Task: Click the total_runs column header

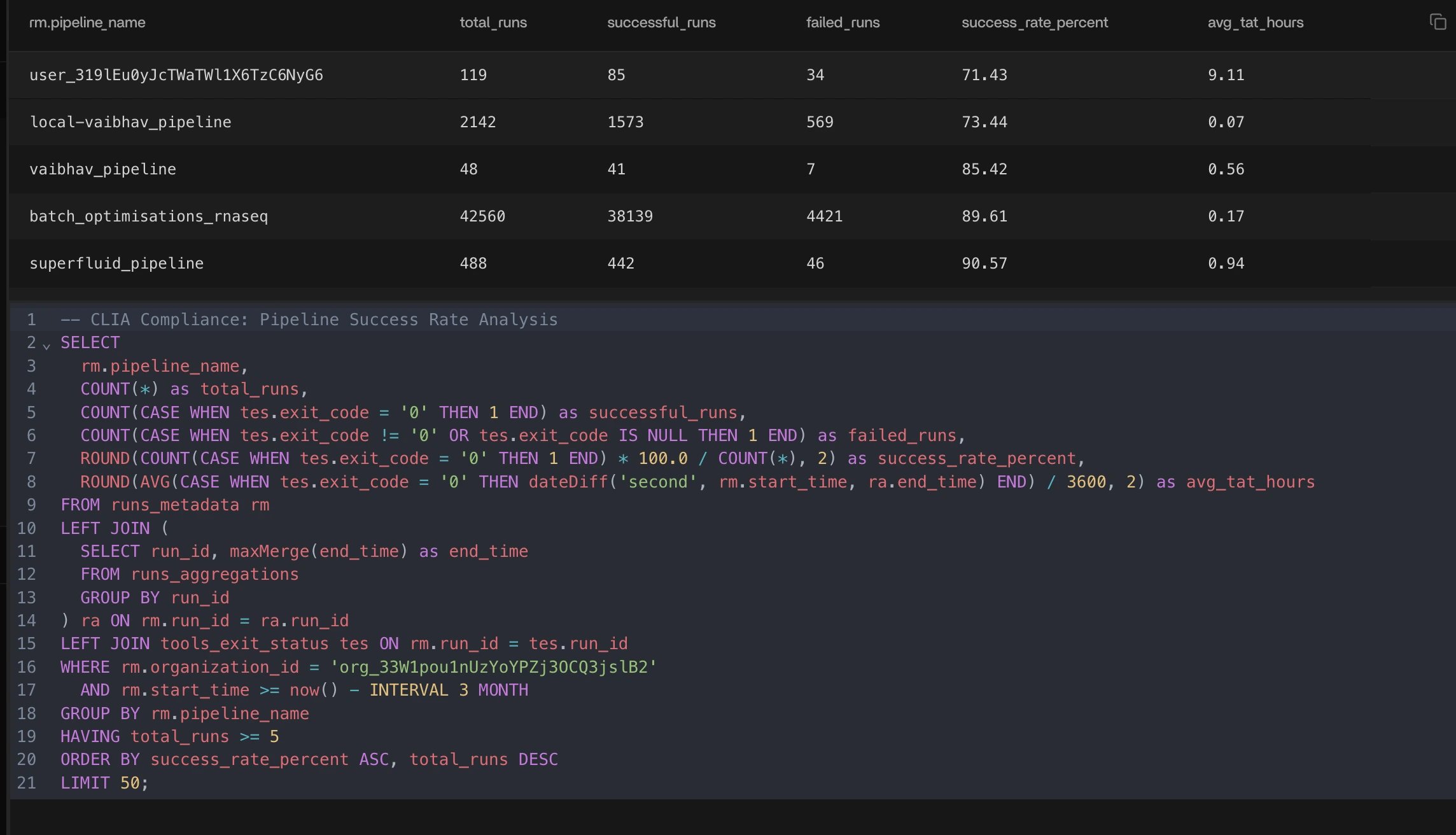Action: tap(493, 22)
